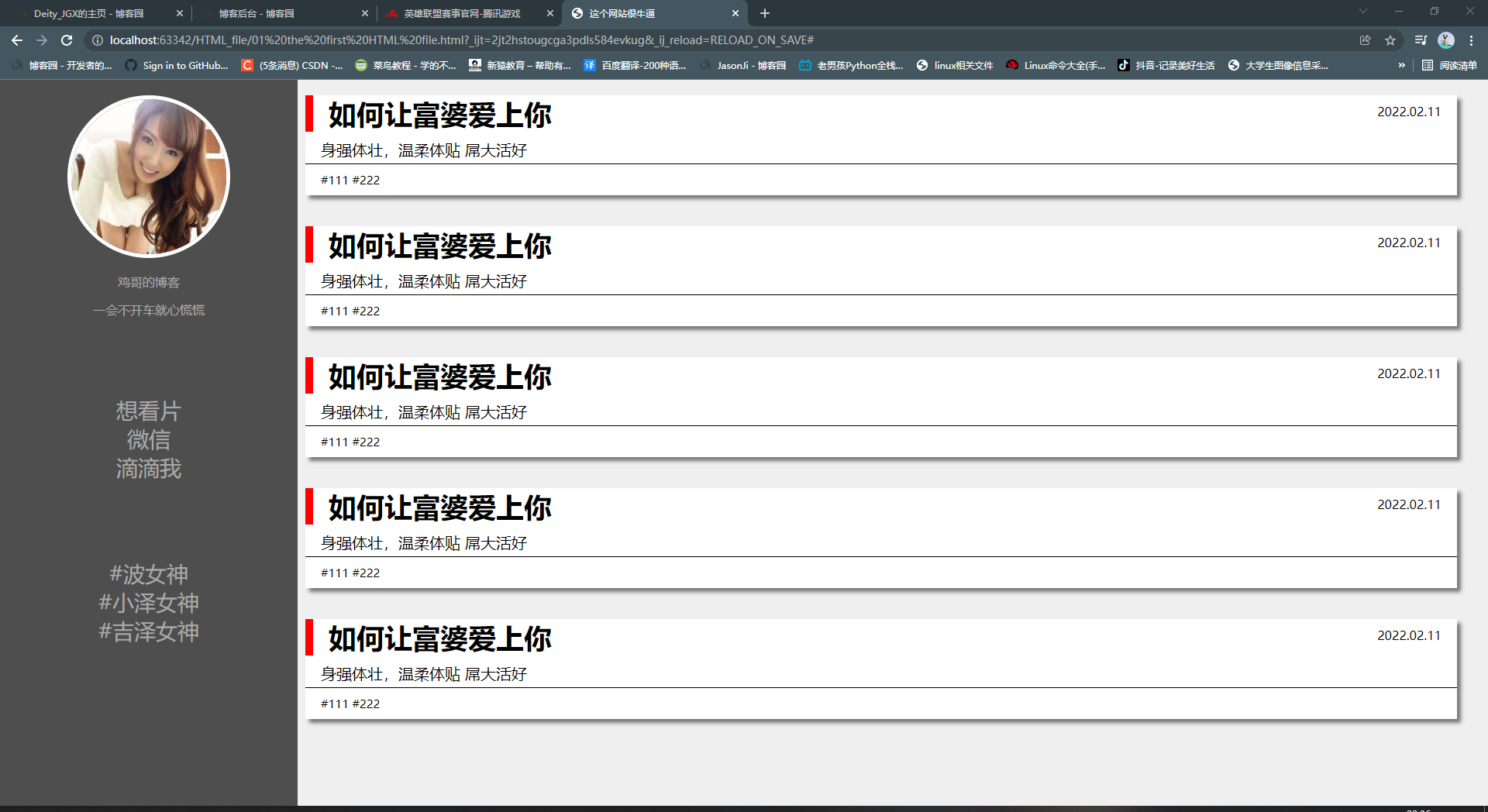
Task: Close the 这个网站很牛逼 tab
Action: pyautogui.click(x=735, y=13)
